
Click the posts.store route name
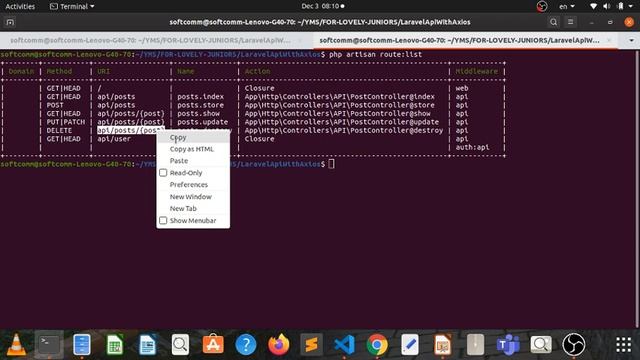point(200,105)
